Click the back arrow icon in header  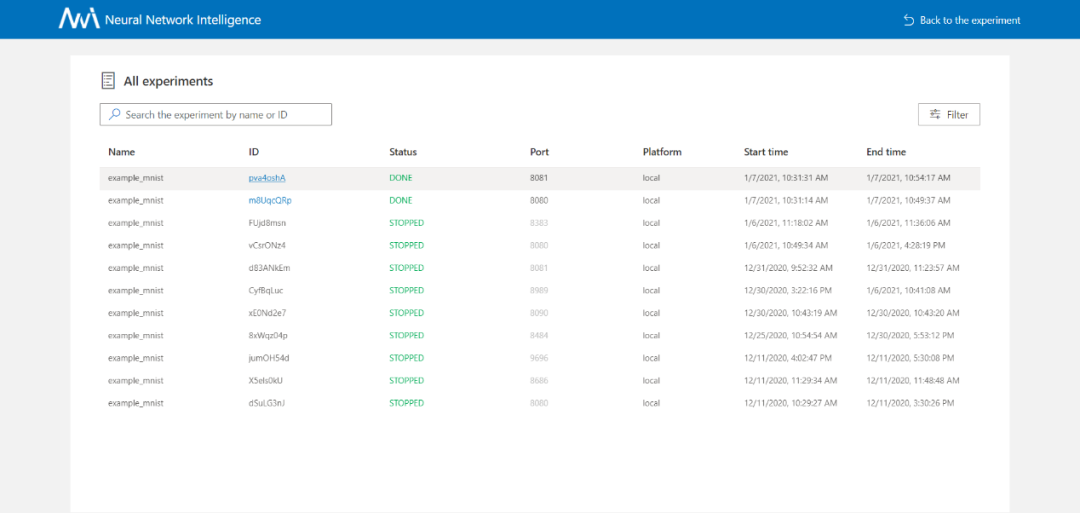[908, 20]
